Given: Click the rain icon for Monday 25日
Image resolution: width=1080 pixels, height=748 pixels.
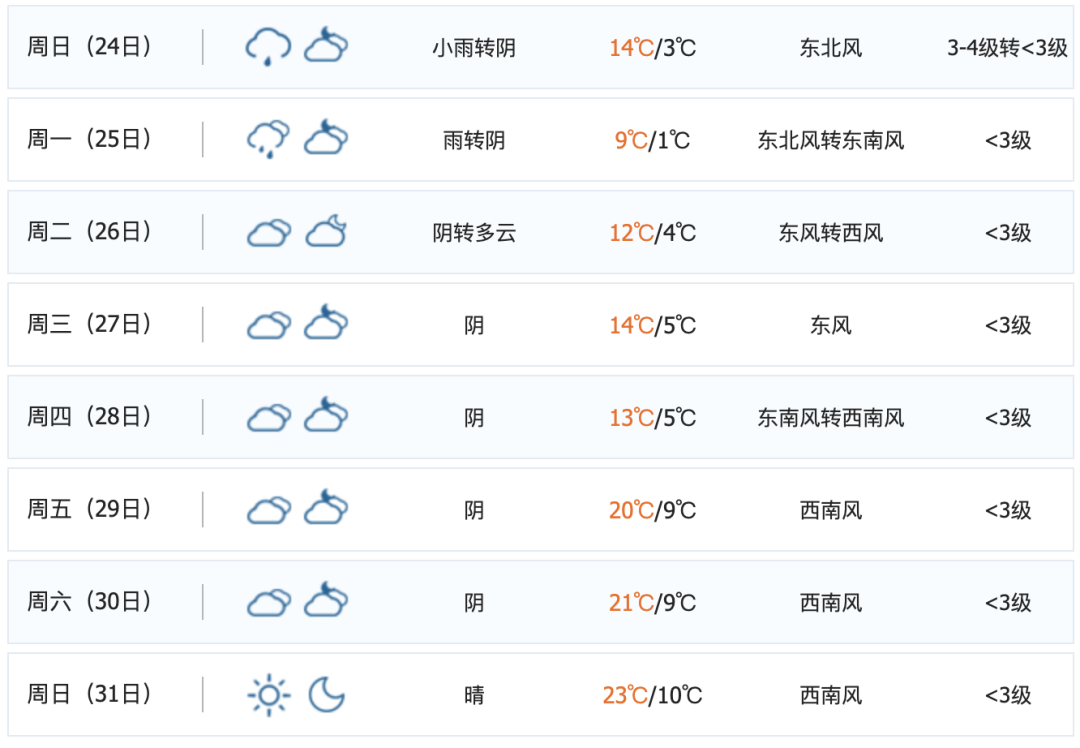Looking at the screenshot, I should coord(268,139).
